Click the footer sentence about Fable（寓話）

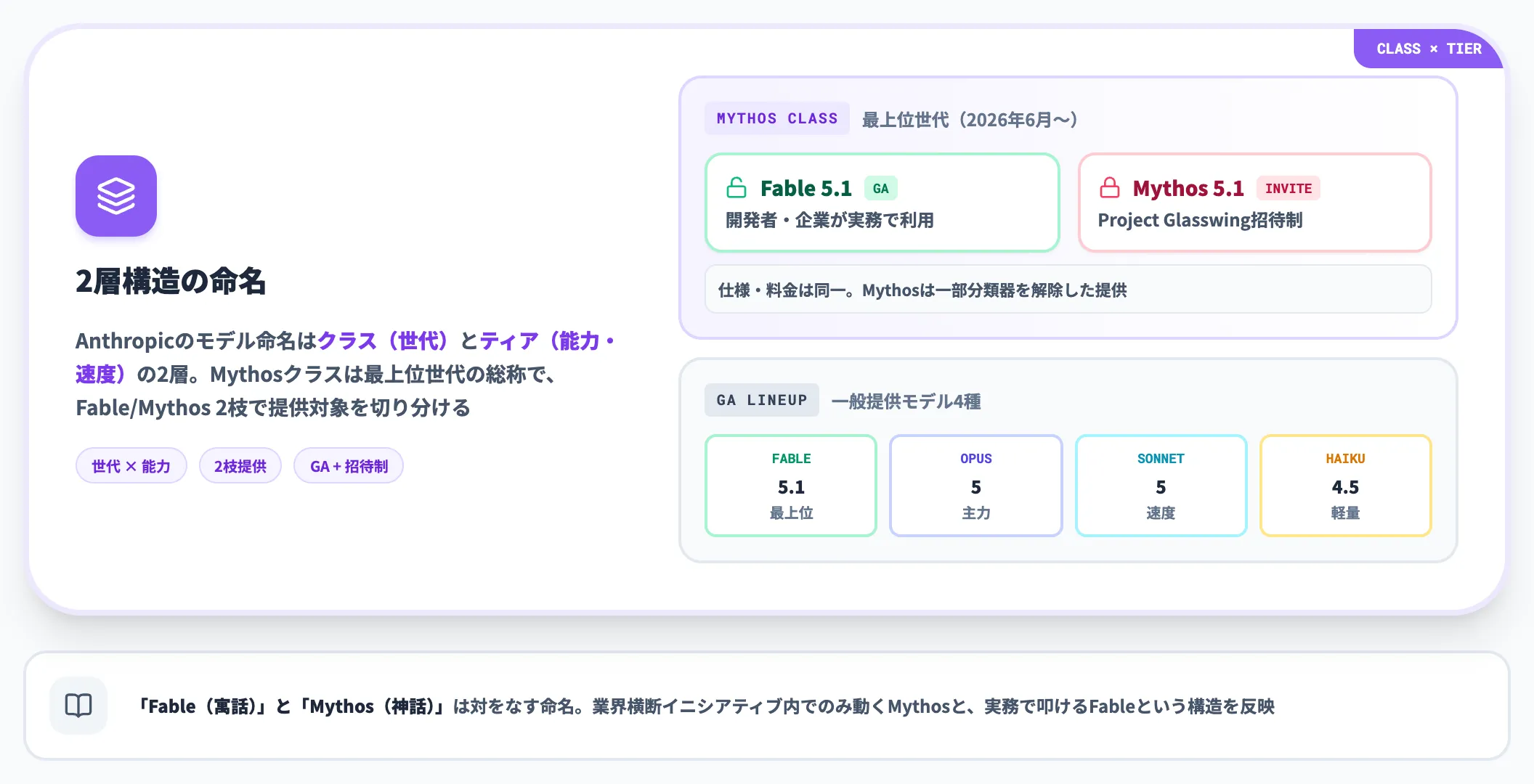click(705, 706)
